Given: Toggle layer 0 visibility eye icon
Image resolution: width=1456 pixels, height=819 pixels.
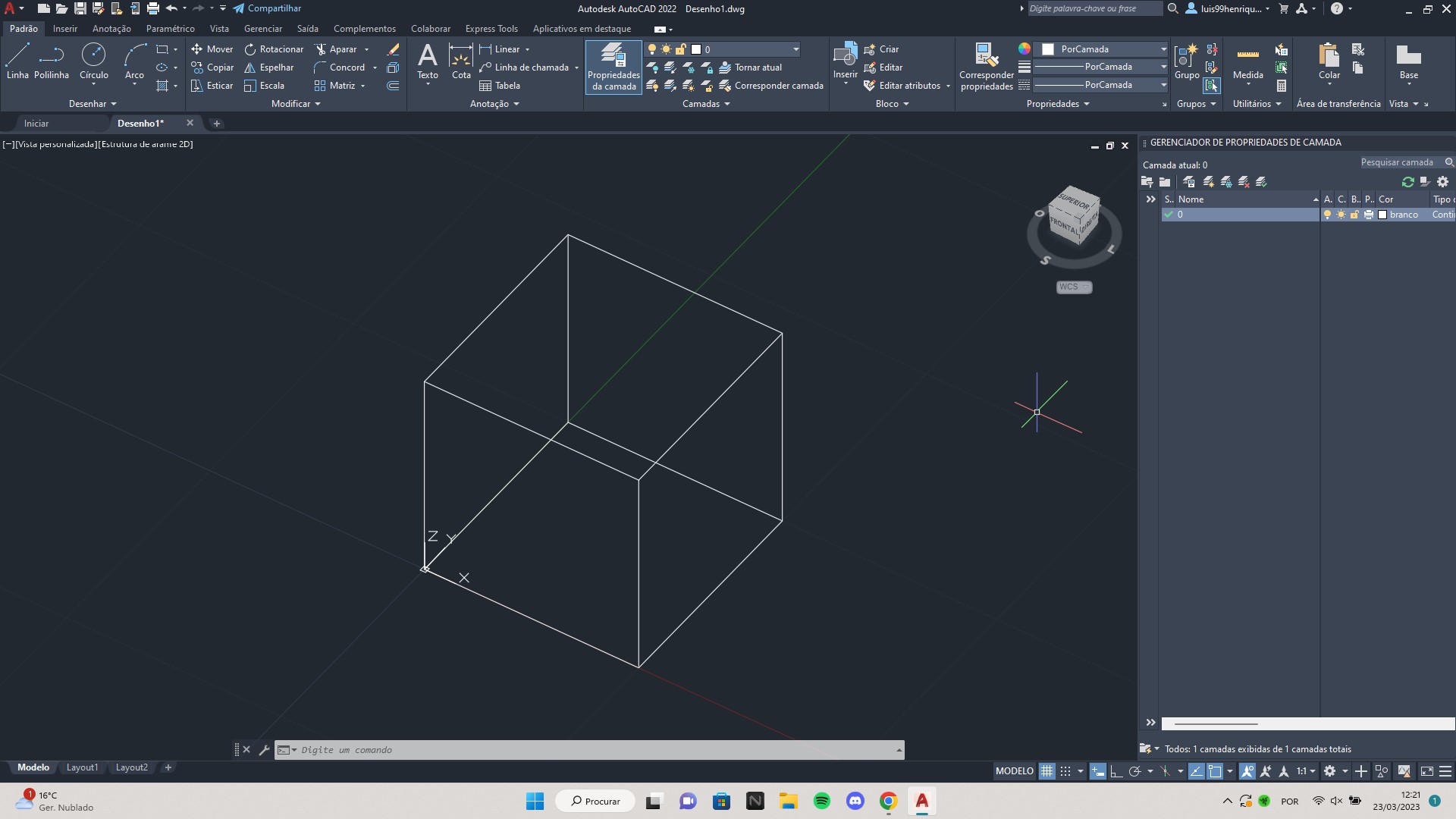Looking at the screenshot, I should tap(1326, 214).
